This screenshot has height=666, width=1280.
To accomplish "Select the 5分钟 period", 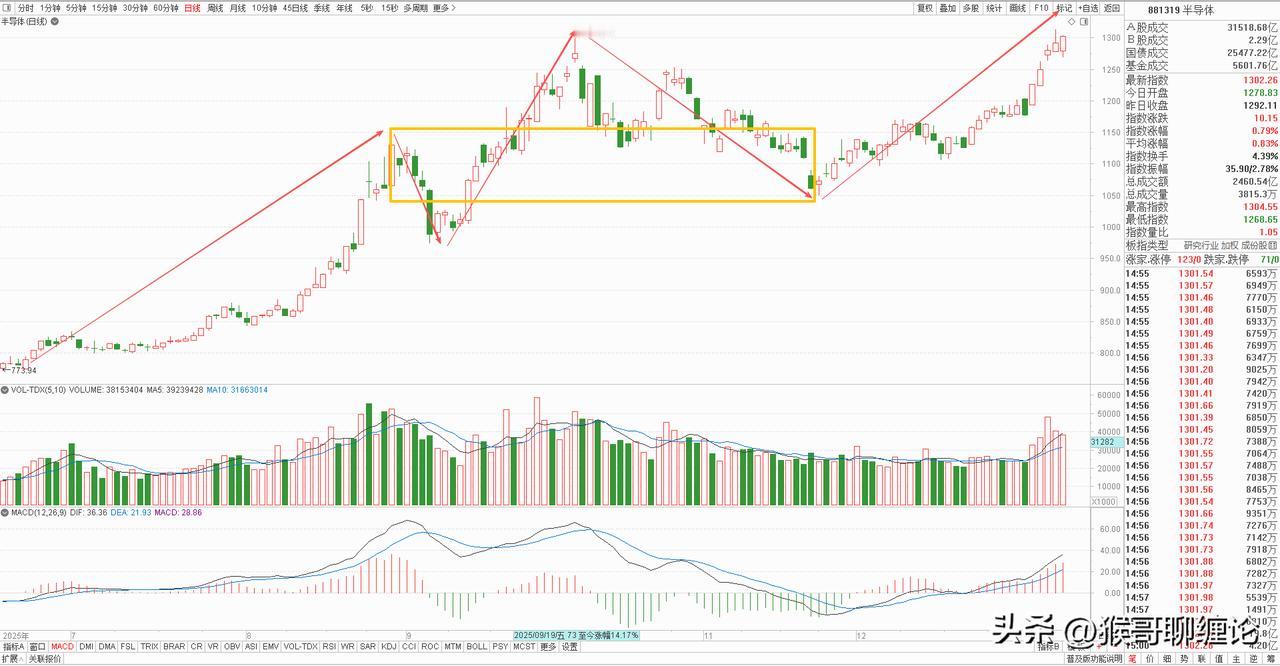I will 76,8.
